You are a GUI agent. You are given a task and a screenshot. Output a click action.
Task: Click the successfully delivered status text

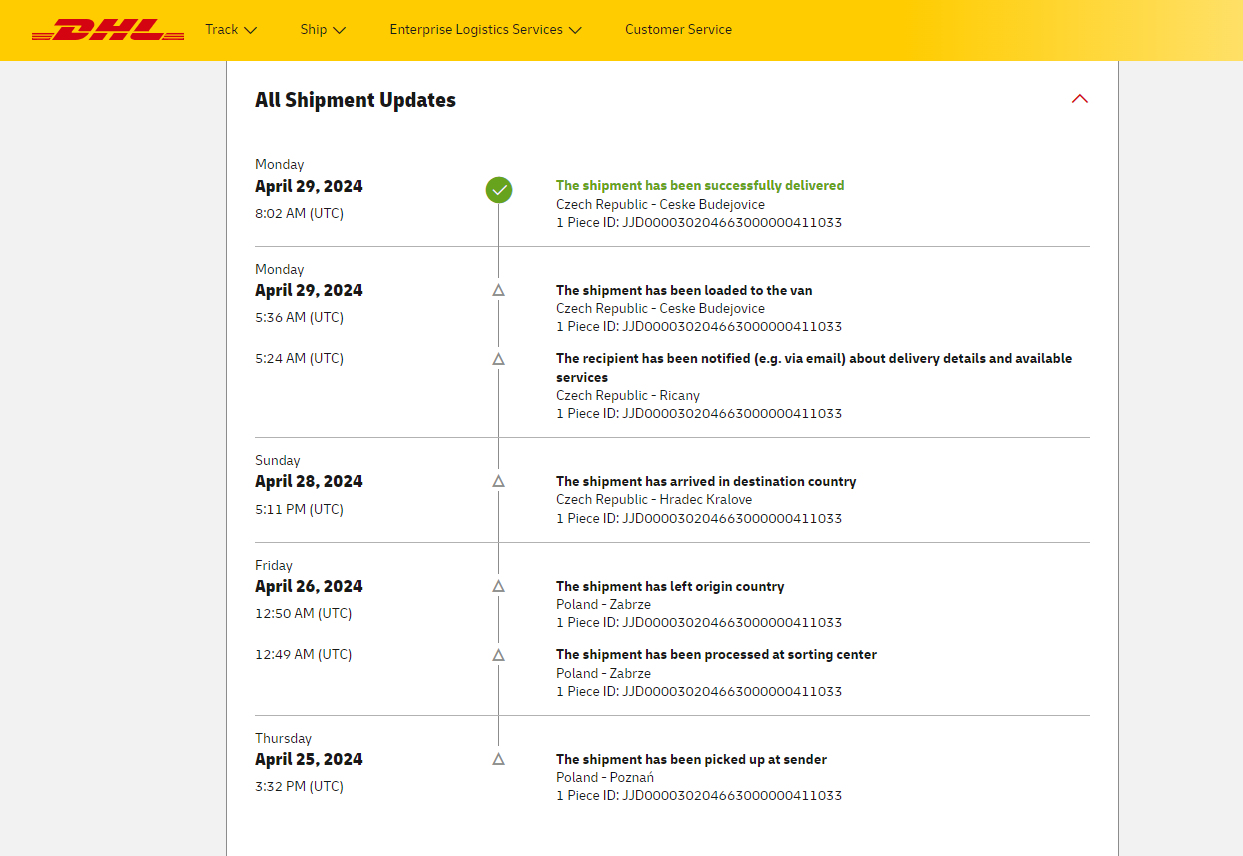pyautogui.click(x=700, y=185)
